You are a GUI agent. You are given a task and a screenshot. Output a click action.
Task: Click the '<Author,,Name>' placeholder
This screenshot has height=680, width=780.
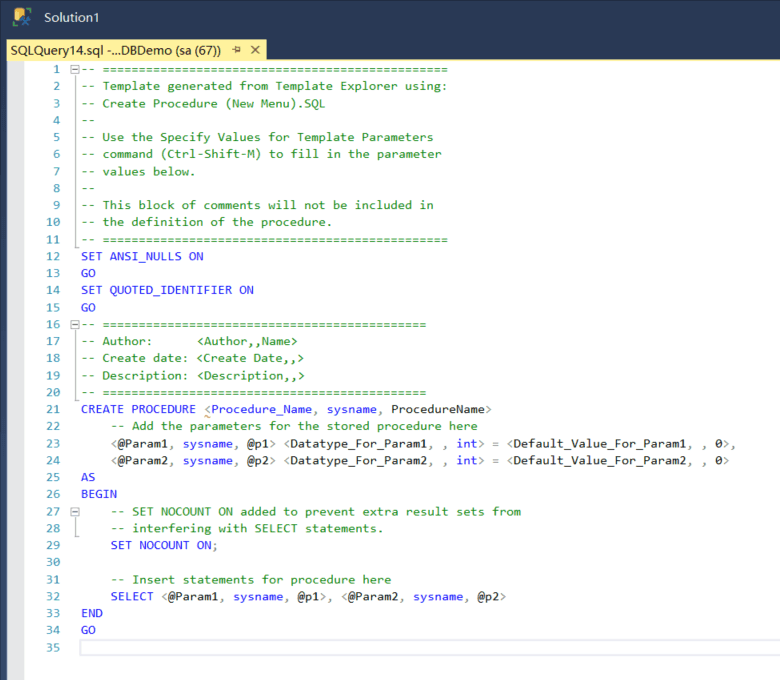(247, 341)
